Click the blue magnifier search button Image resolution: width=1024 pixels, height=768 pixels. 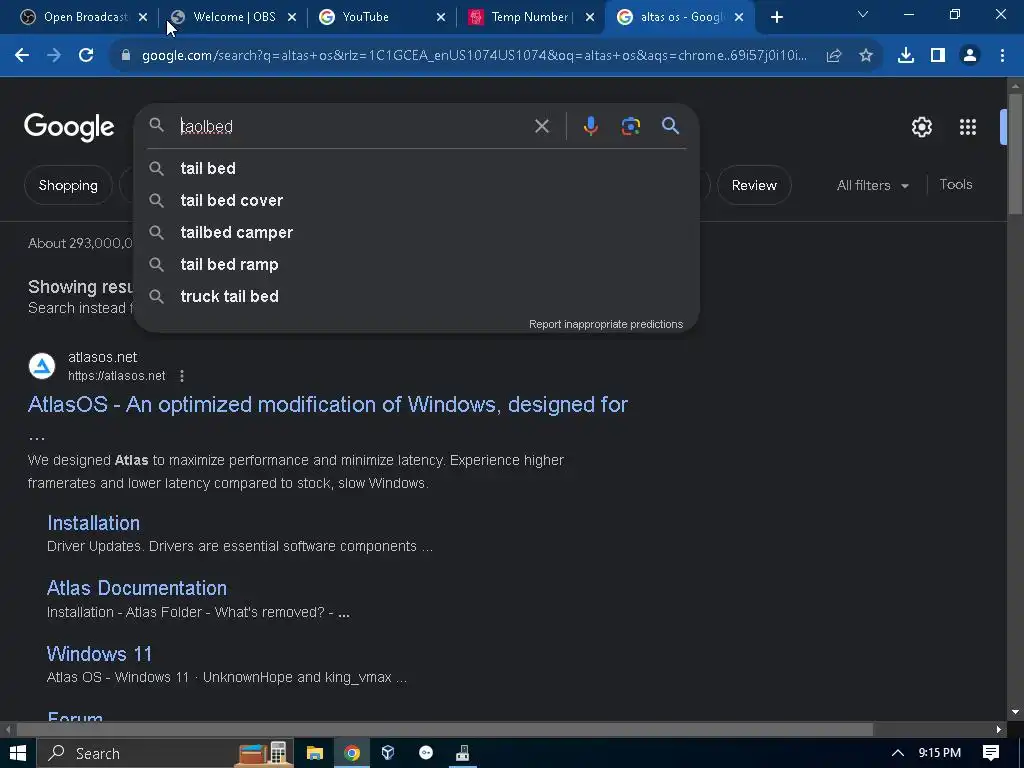[x=671, y=126]
